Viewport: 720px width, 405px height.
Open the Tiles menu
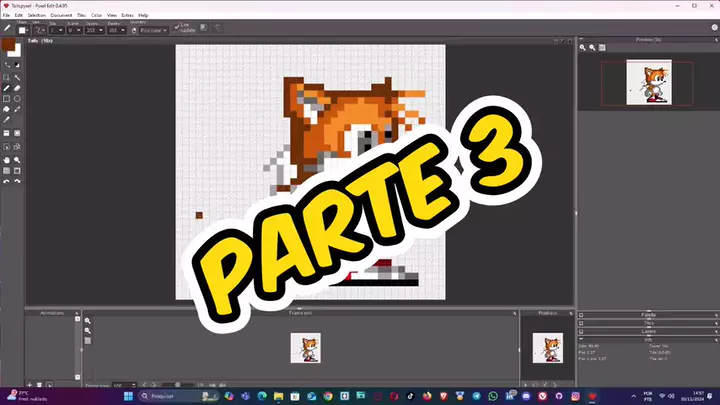pos(82,16)
